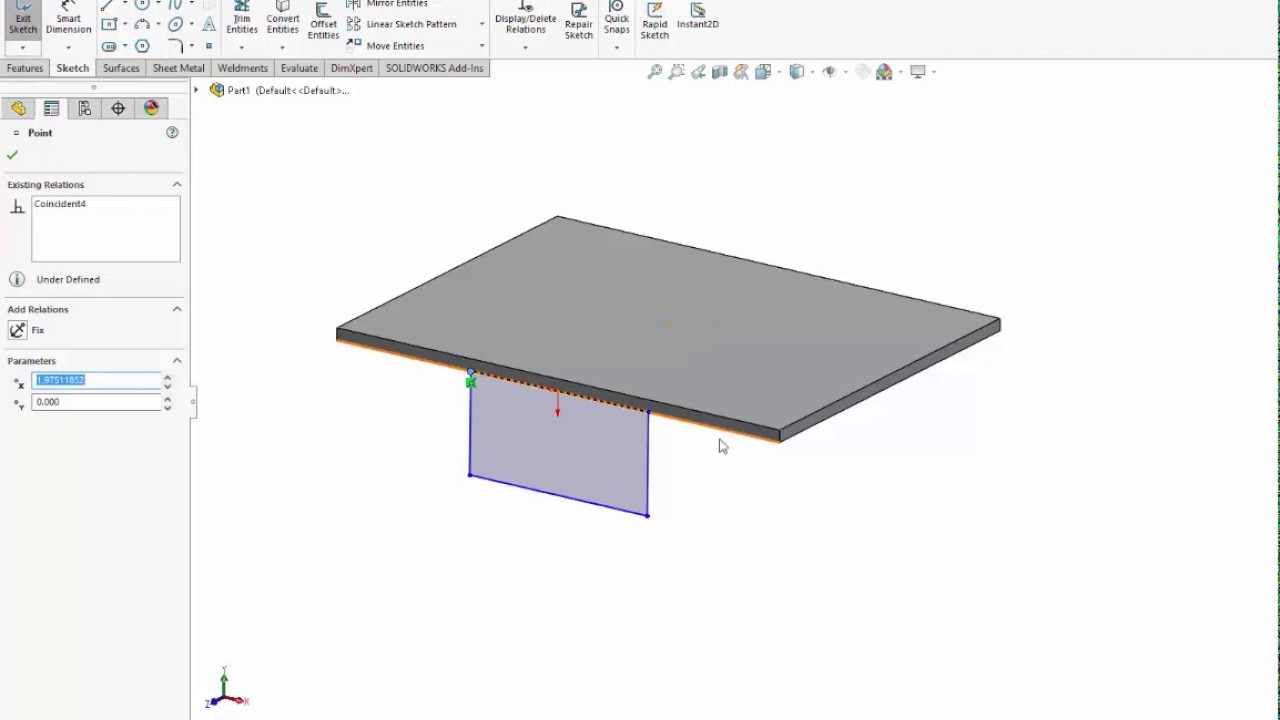Image resolution: width=1280 pixels, height=720 pixels.
Task: Choose the Polygon sketch tool
Action: point(142,46)
